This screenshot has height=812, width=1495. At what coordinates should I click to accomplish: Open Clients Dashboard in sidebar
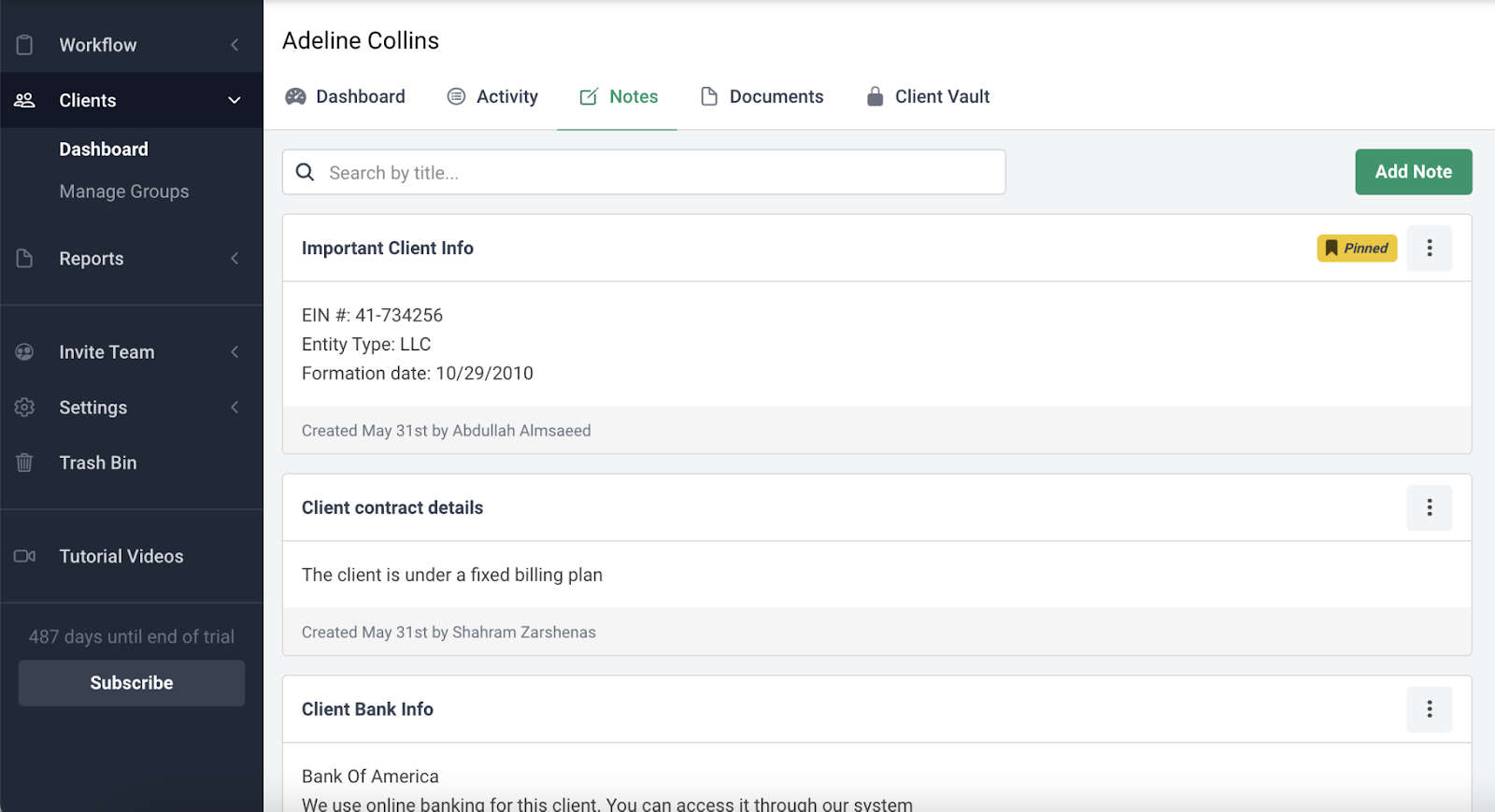104,150
